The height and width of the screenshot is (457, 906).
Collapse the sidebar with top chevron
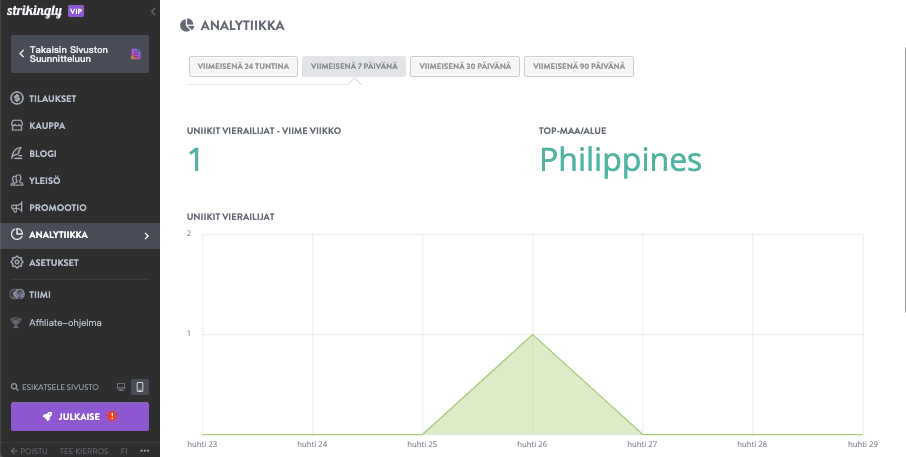(152, 11)
